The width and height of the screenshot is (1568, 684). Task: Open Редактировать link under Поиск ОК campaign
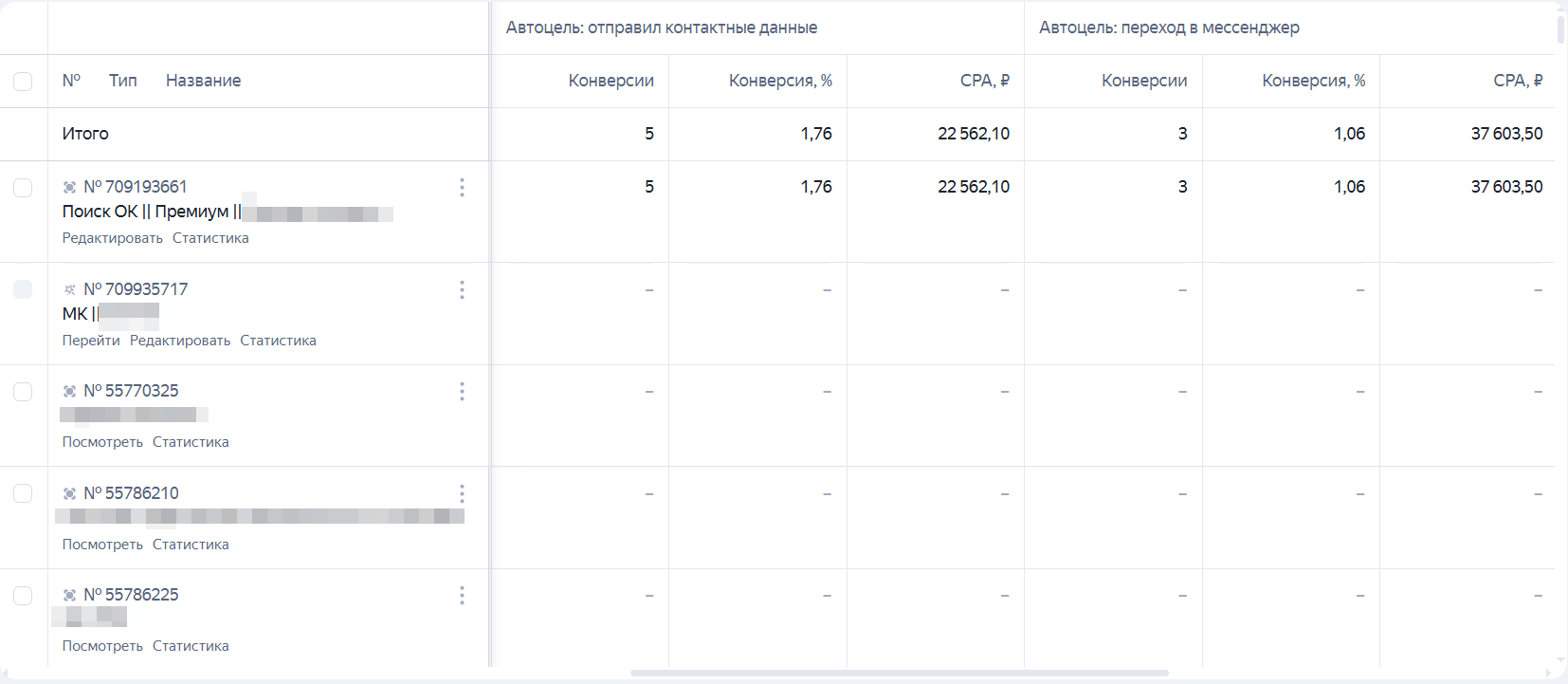(113, 238)
